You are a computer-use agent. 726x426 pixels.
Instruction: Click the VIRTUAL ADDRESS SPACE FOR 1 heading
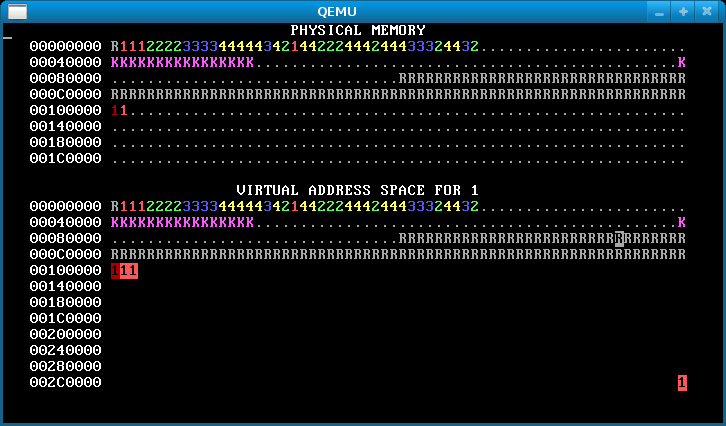coord(358,190)
